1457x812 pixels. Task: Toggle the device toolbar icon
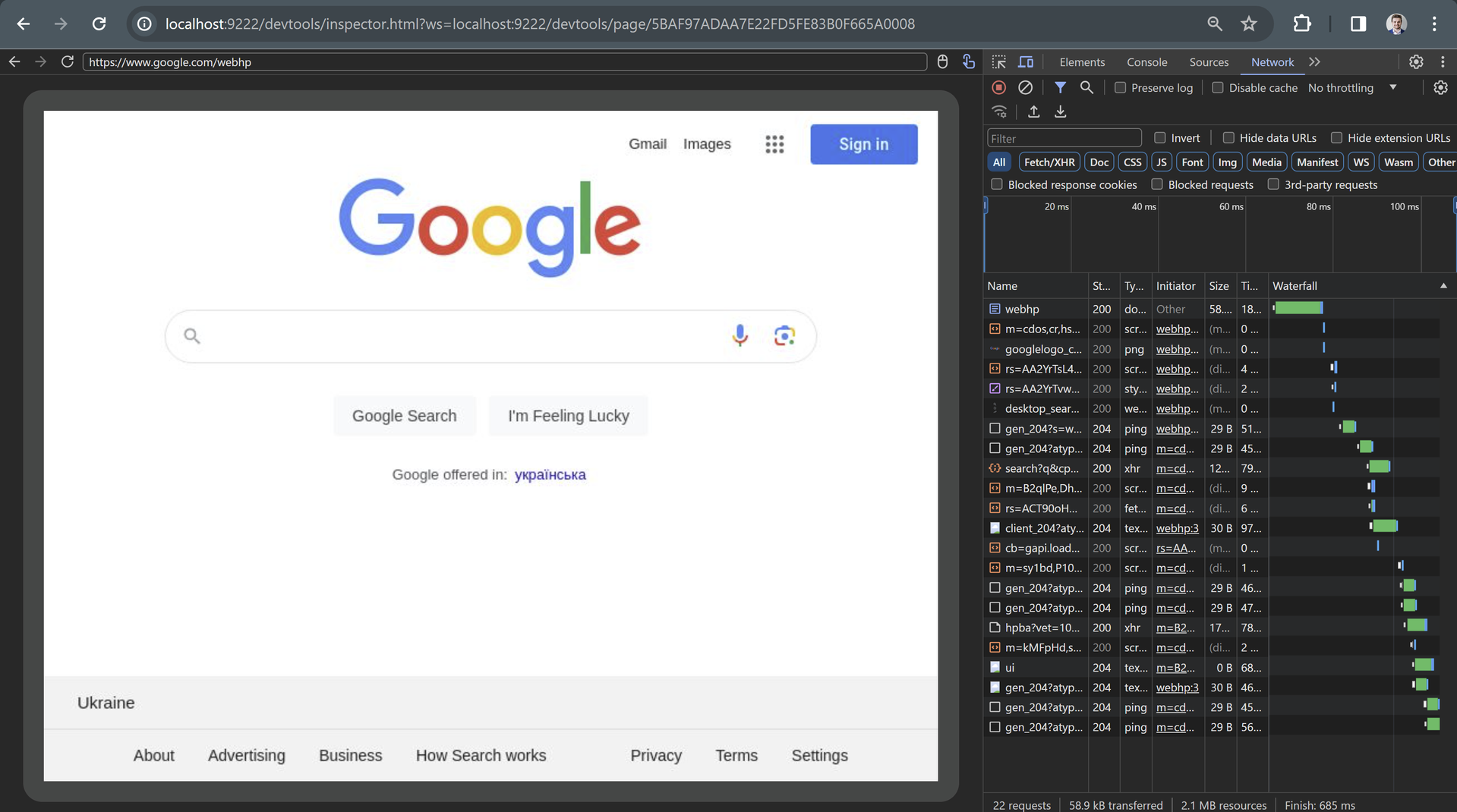[x=1026, y=62]
